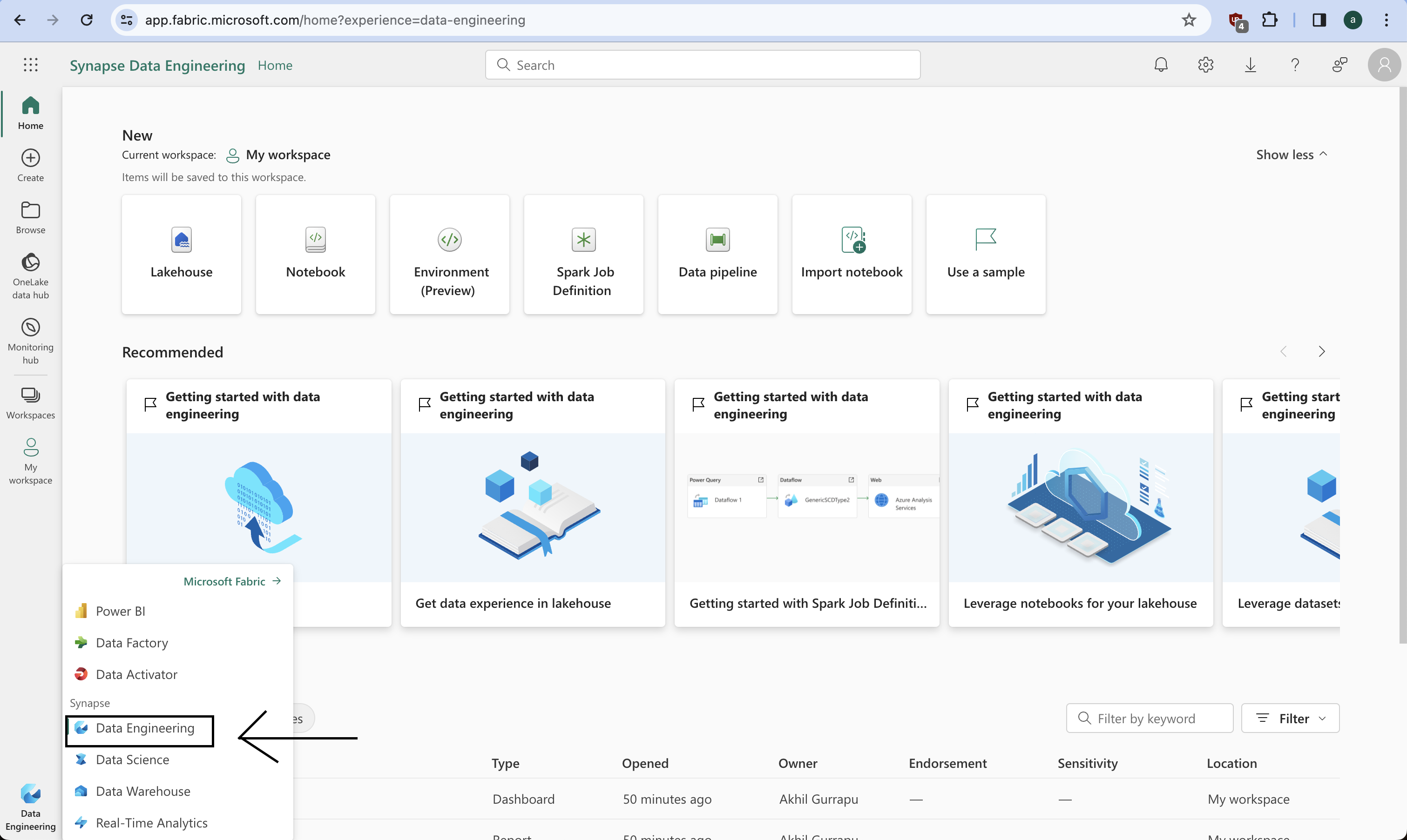Sort by the Opened column header
The height and width of the screenshot is (840, 1407).
tap(645, 763)
